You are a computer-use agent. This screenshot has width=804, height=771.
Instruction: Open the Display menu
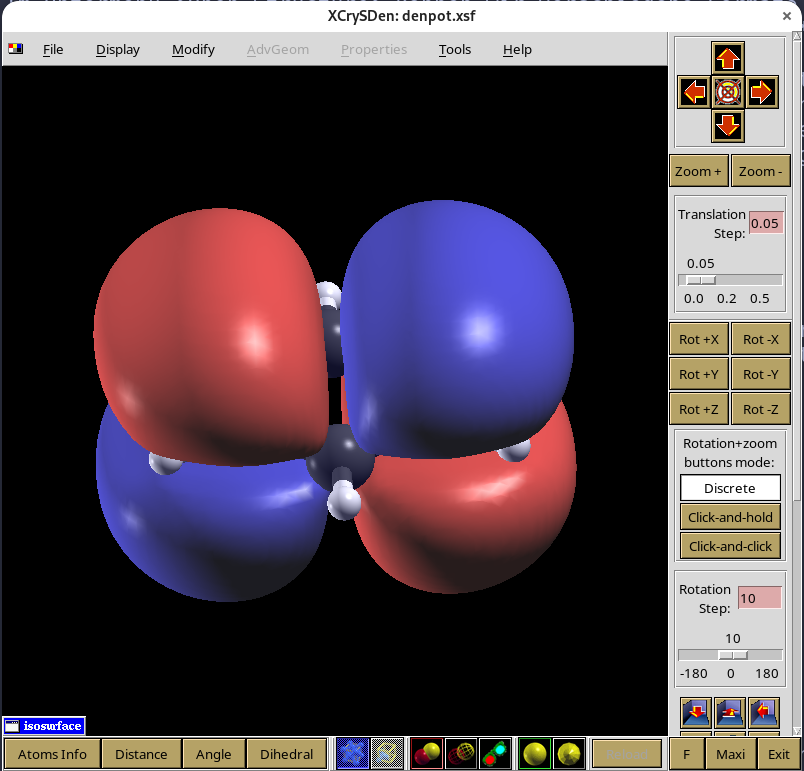[118, 49]
